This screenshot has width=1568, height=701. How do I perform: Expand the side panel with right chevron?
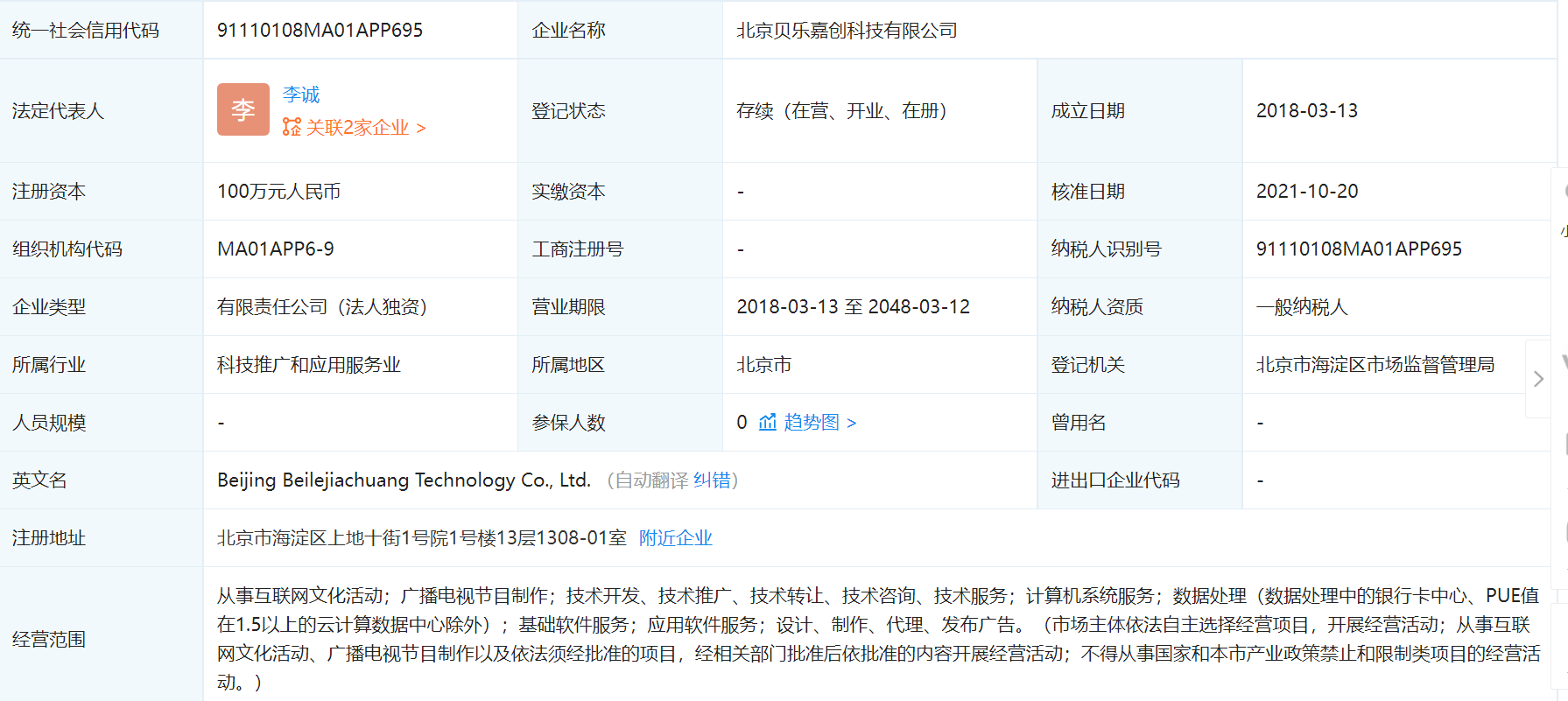[1538, 379]
